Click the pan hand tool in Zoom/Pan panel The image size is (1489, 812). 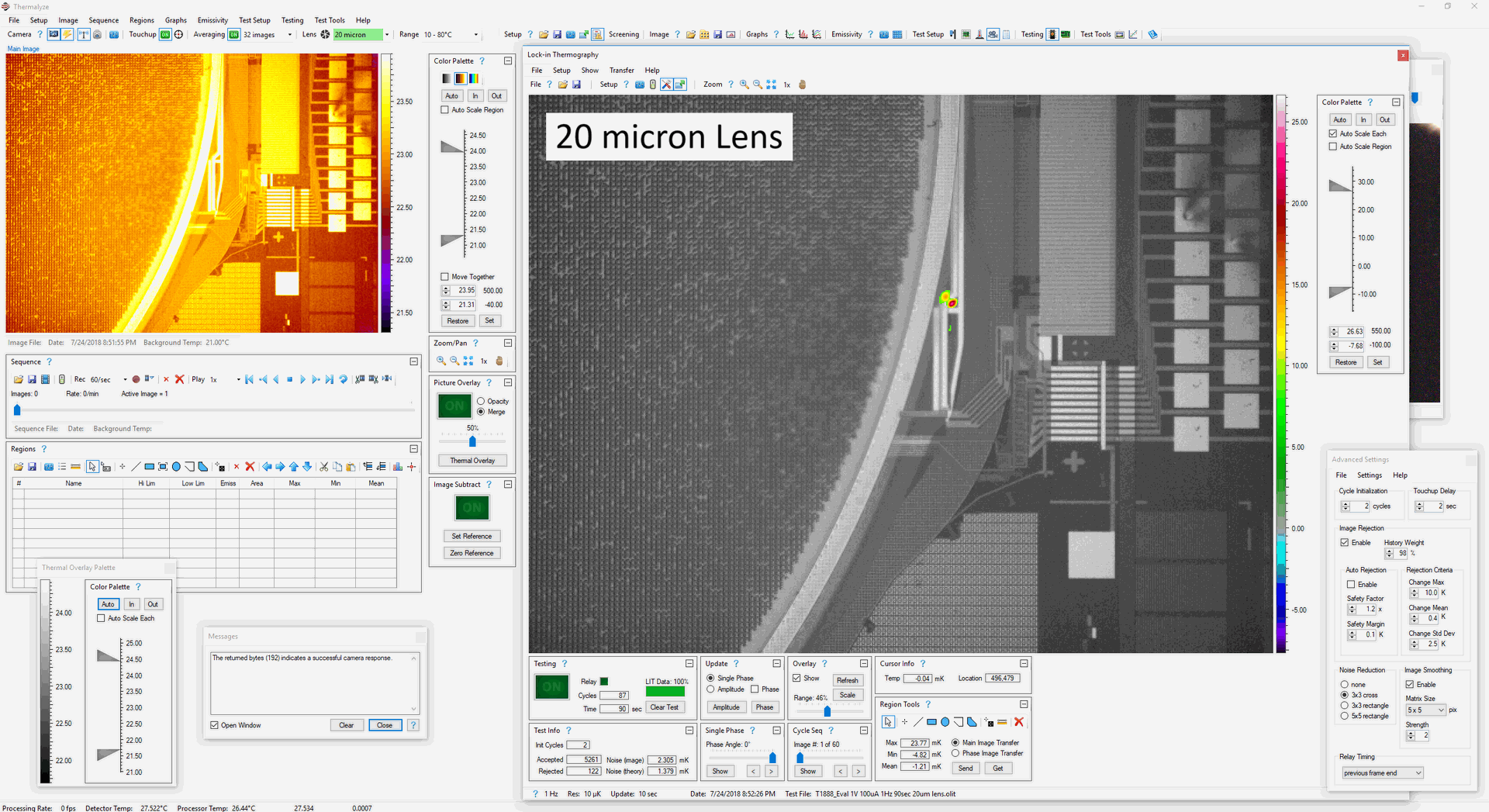click(499, 361)
